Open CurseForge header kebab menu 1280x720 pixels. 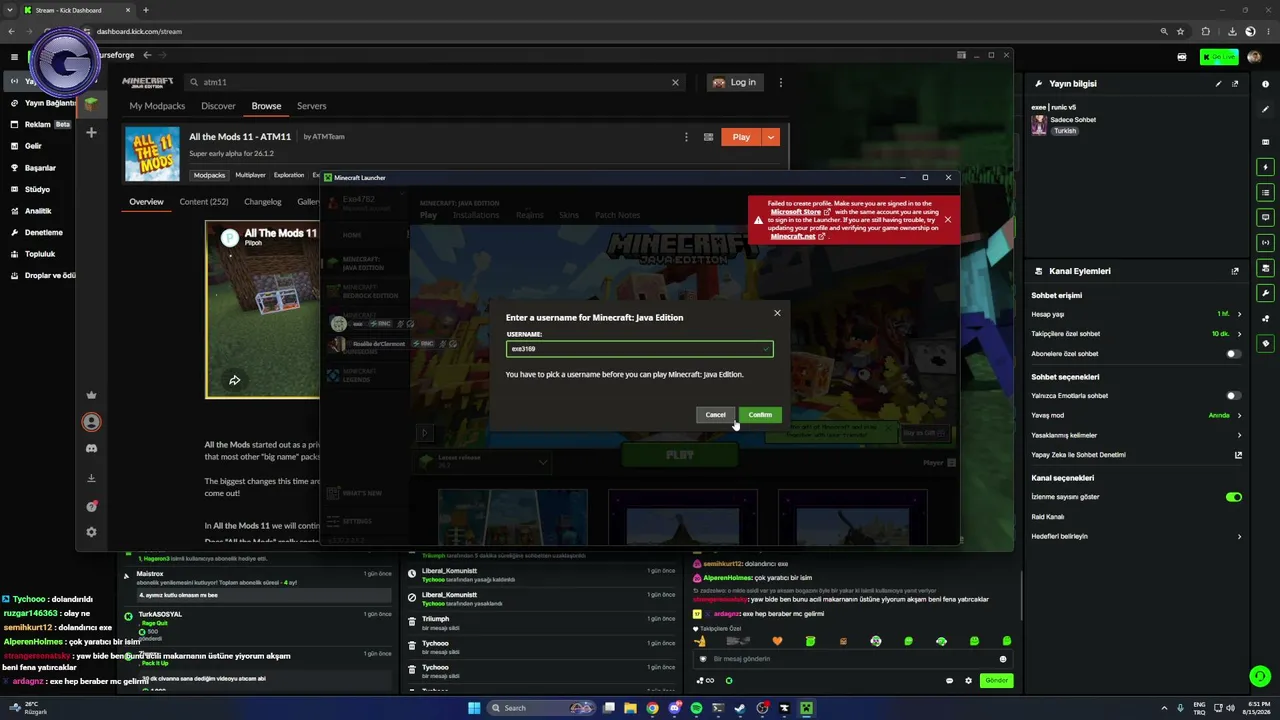click(x=781, y=82)
